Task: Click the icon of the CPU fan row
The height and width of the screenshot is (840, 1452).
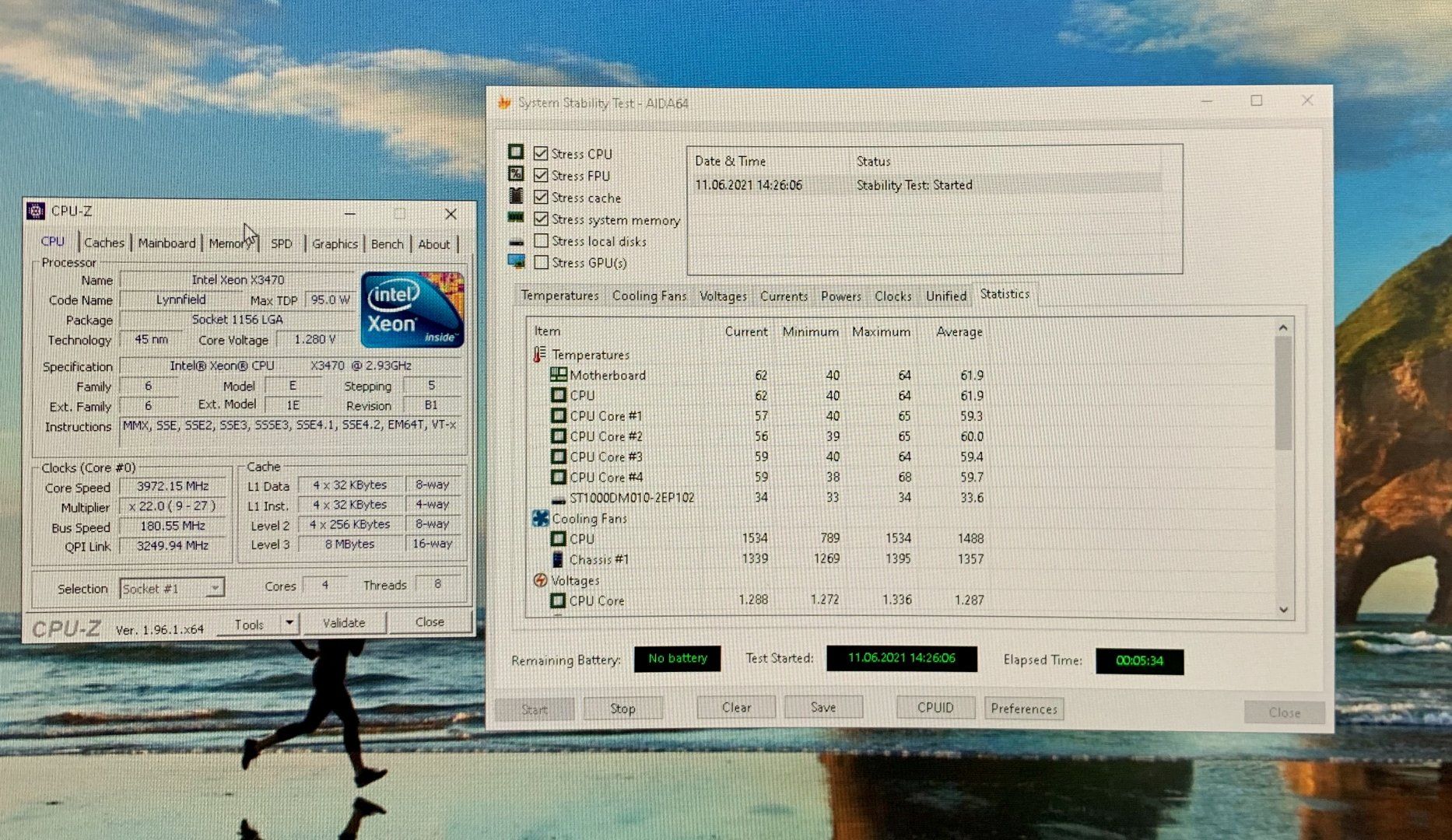Action: pyautogui.click(x=558, y=538)
